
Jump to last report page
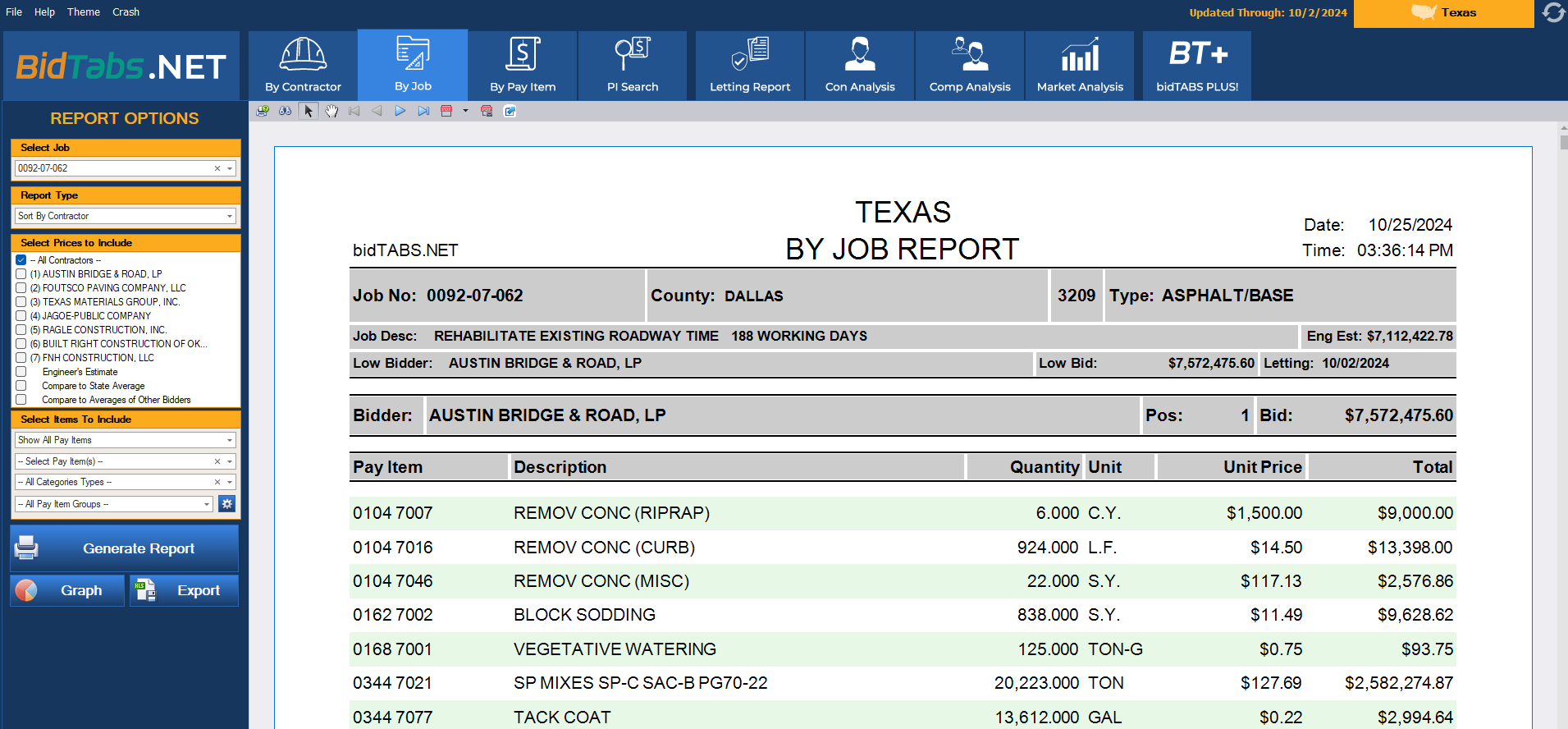(x=423, y=111)
